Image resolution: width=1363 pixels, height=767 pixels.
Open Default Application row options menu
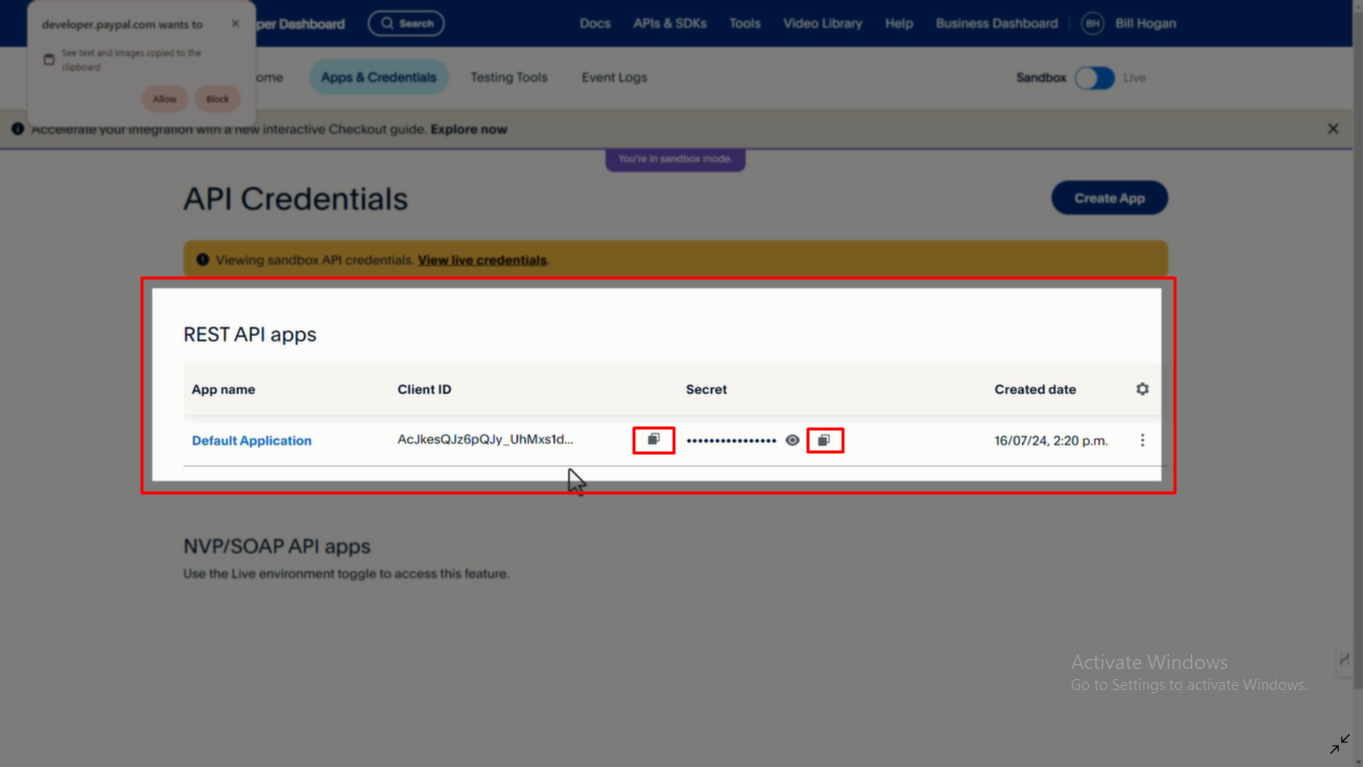(x=1142, y=440)
